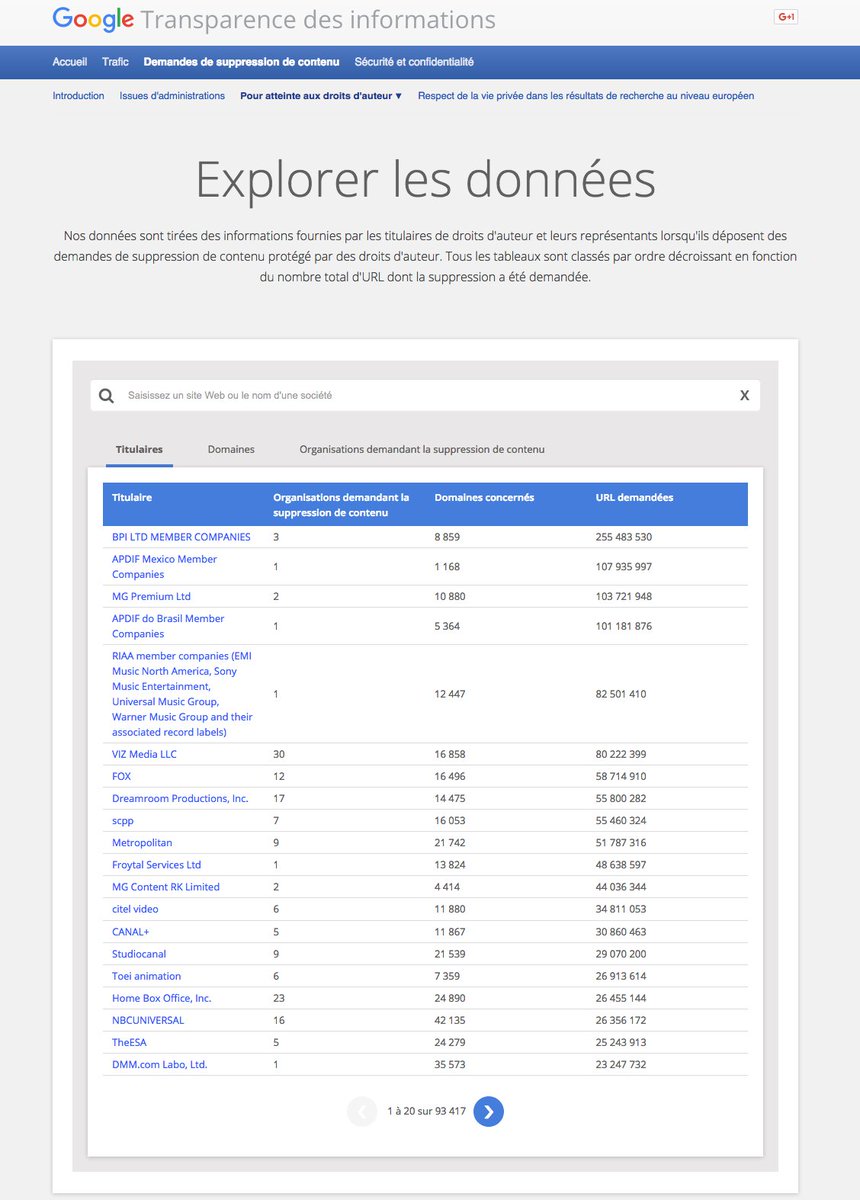The width and height of the screenshot is (860, 1200).
Task: Open APDIF do Brasil Member Companies link
Action: 168,626
